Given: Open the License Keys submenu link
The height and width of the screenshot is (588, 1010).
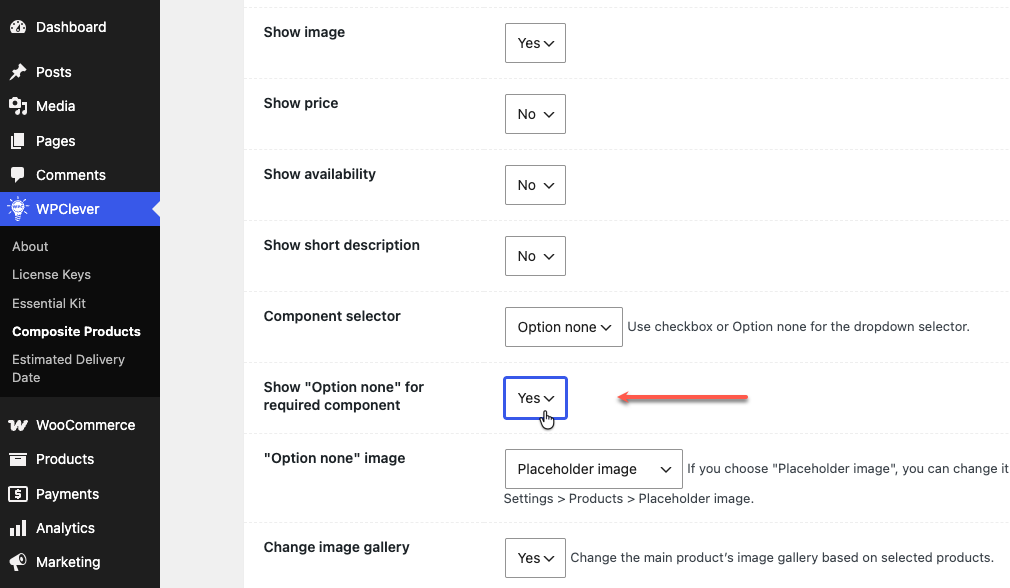Looking at the screenshot, I should pyautogui.click(x=52, y=275).
